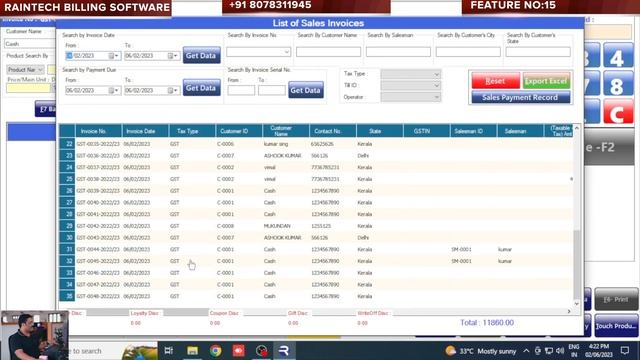Focus the Search By Customer's City field
640x360 pixels.
[x=468, y=52]
